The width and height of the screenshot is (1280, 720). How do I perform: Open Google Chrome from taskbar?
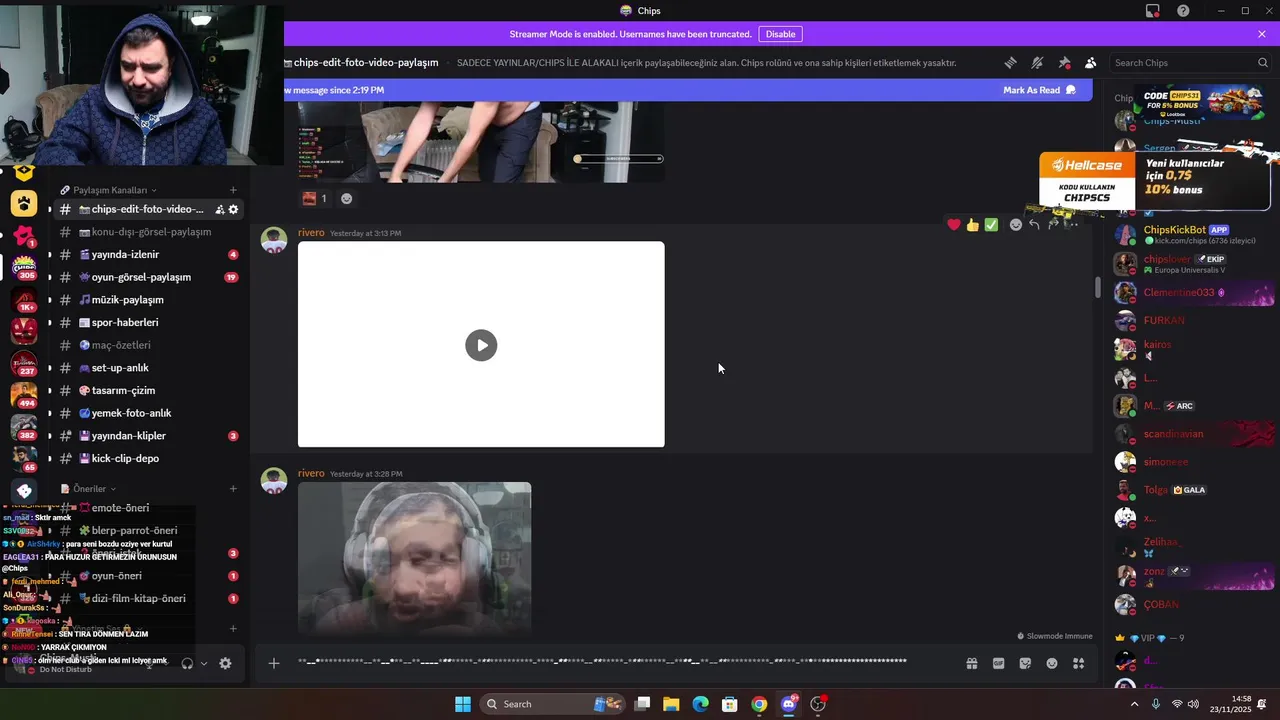click(x=759, y=704)
